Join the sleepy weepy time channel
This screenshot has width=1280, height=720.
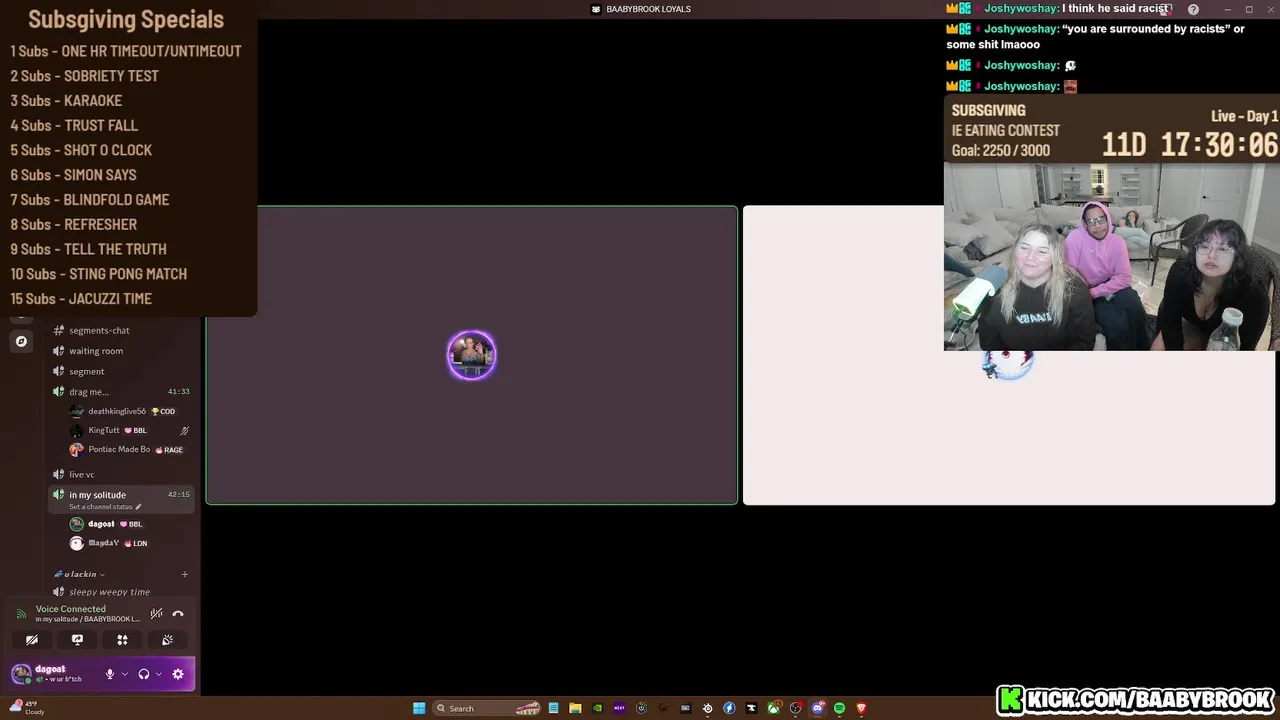click(x=109, y=592)
